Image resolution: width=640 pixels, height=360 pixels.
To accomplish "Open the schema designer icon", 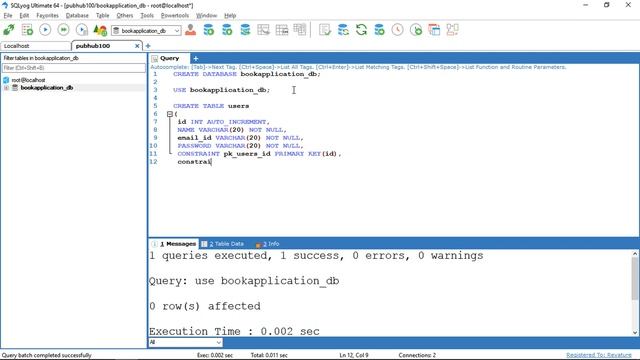I will (263, 30).
